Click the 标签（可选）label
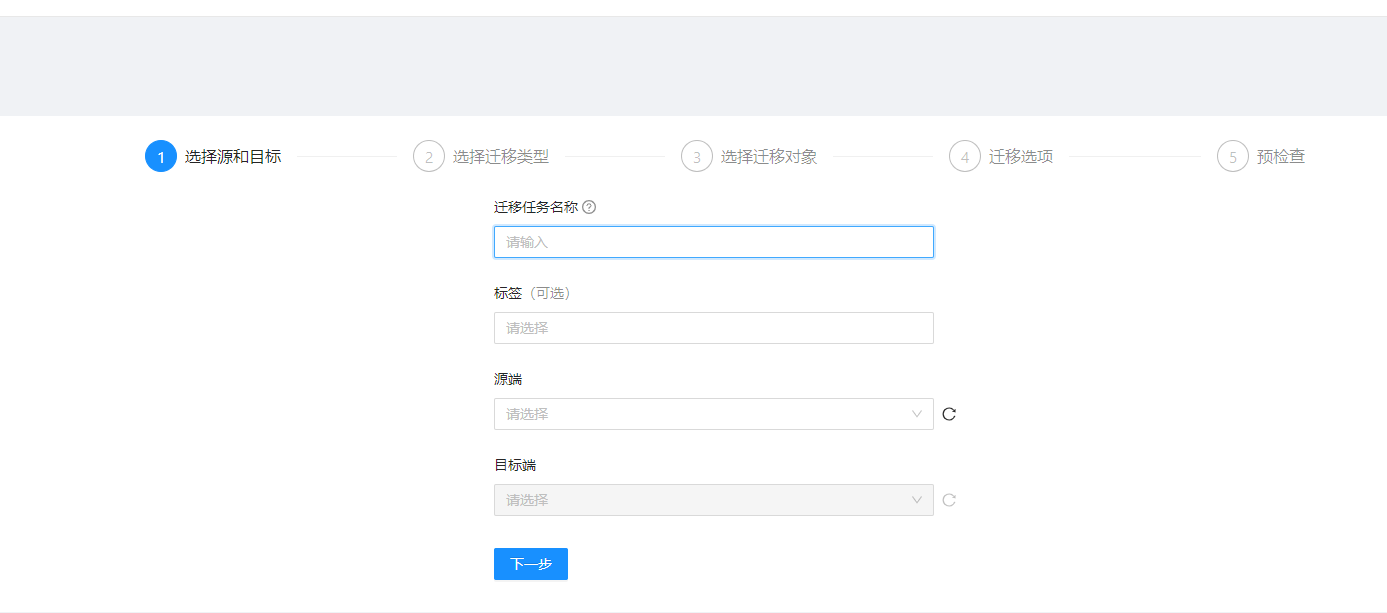Screen dimensions: 1387x613 point(532,294)
